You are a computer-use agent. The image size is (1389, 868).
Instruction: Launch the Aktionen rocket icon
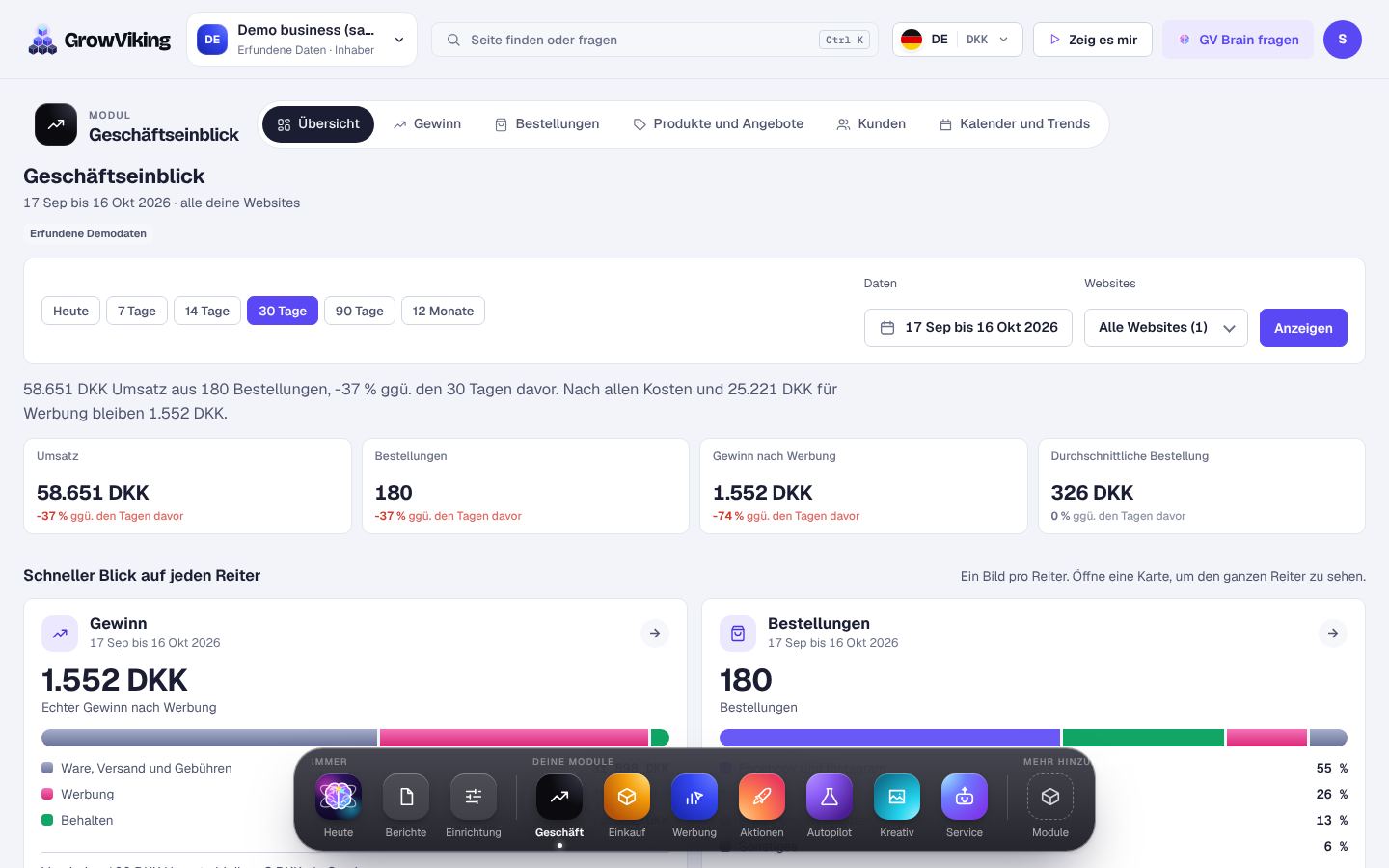762,798
